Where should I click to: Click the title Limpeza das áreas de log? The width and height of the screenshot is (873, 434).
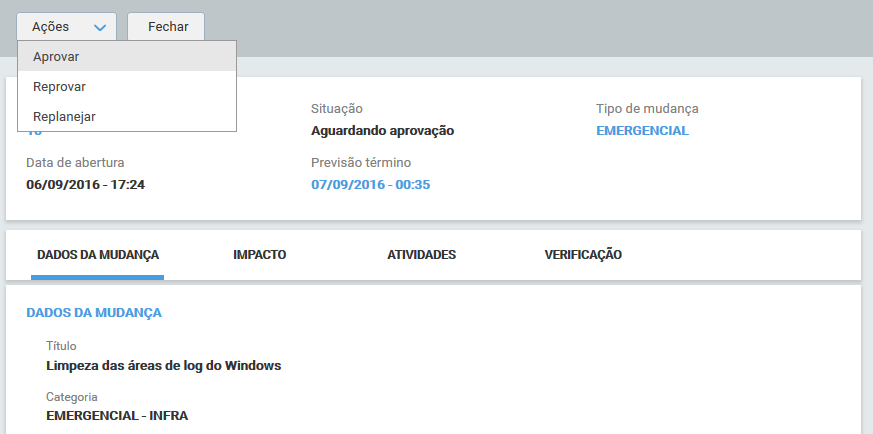click(x=164, y=366)
